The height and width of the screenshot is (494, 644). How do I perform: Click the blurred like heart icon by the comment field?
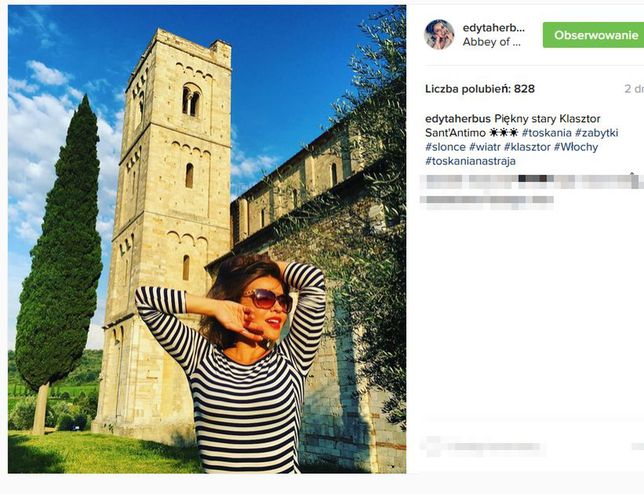432,446
